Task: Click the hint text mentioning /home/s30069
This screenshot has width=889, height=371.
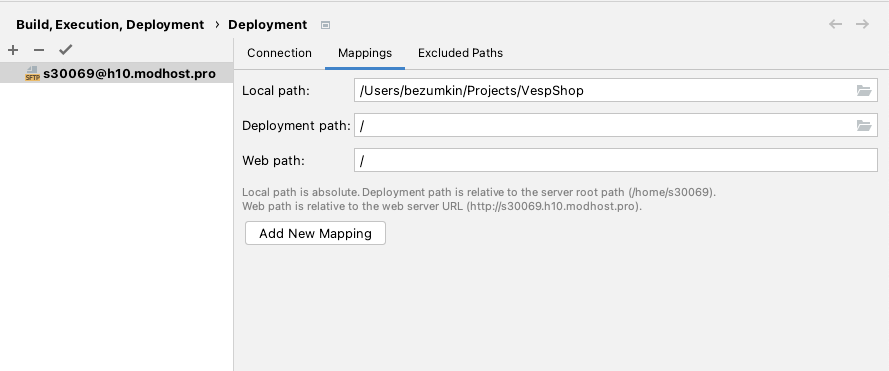Action: click(x=479, y=192)
